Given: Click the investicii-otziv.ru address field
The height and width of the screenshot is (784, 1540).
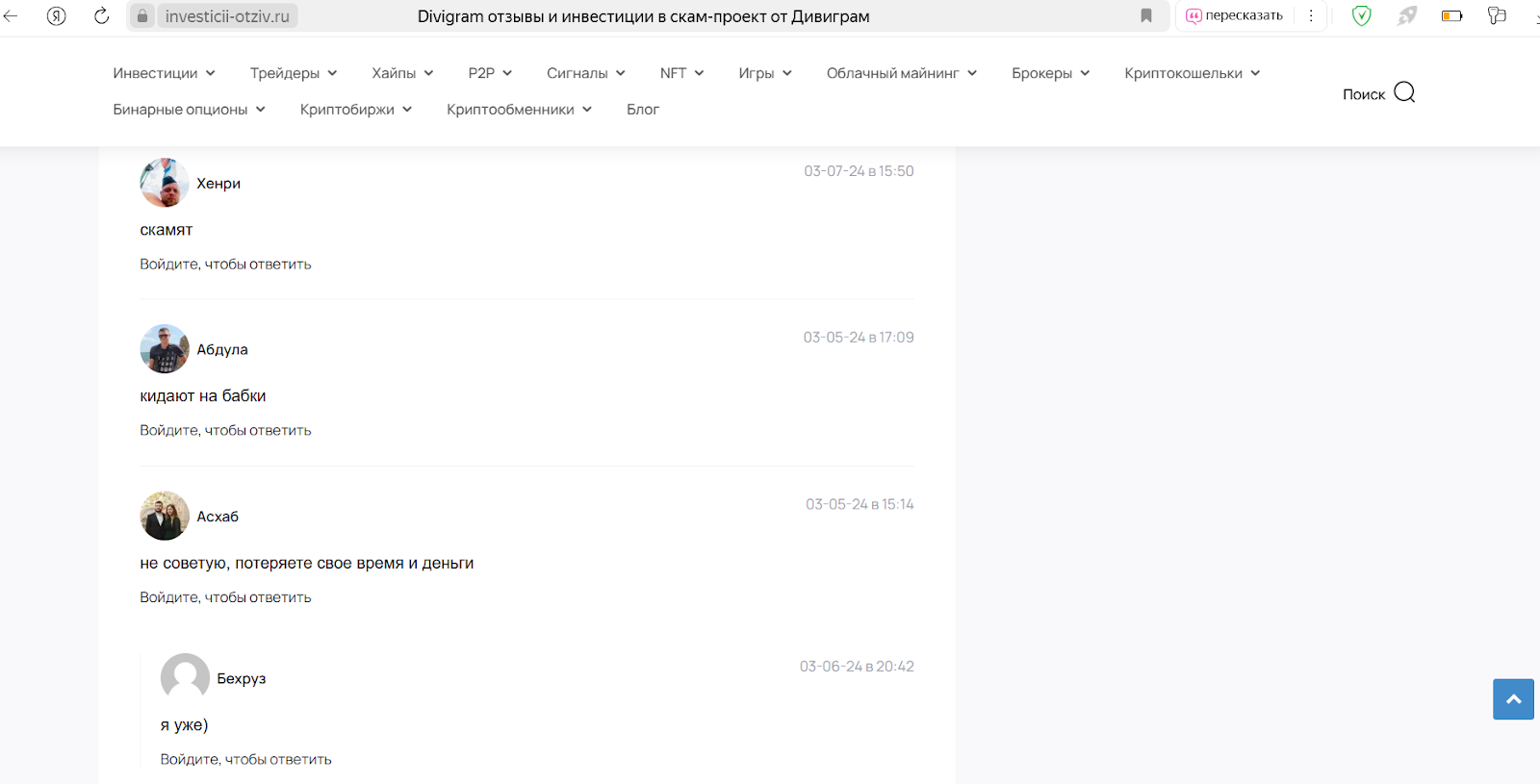Looking at the screenshot, I should click(x=227, y=16).
